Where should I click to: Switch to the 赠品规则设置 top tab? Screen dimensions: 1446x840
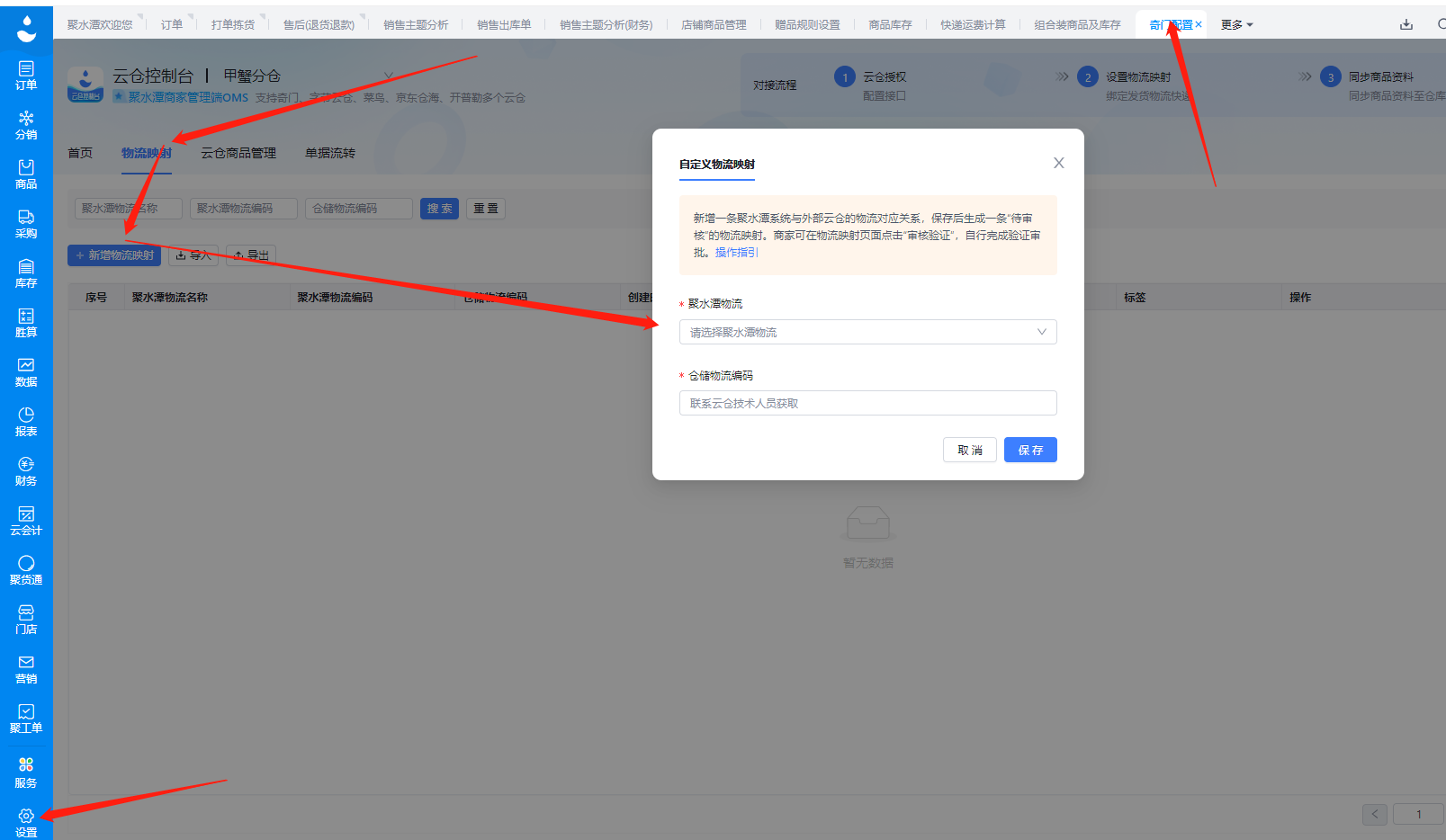point(807,25)
